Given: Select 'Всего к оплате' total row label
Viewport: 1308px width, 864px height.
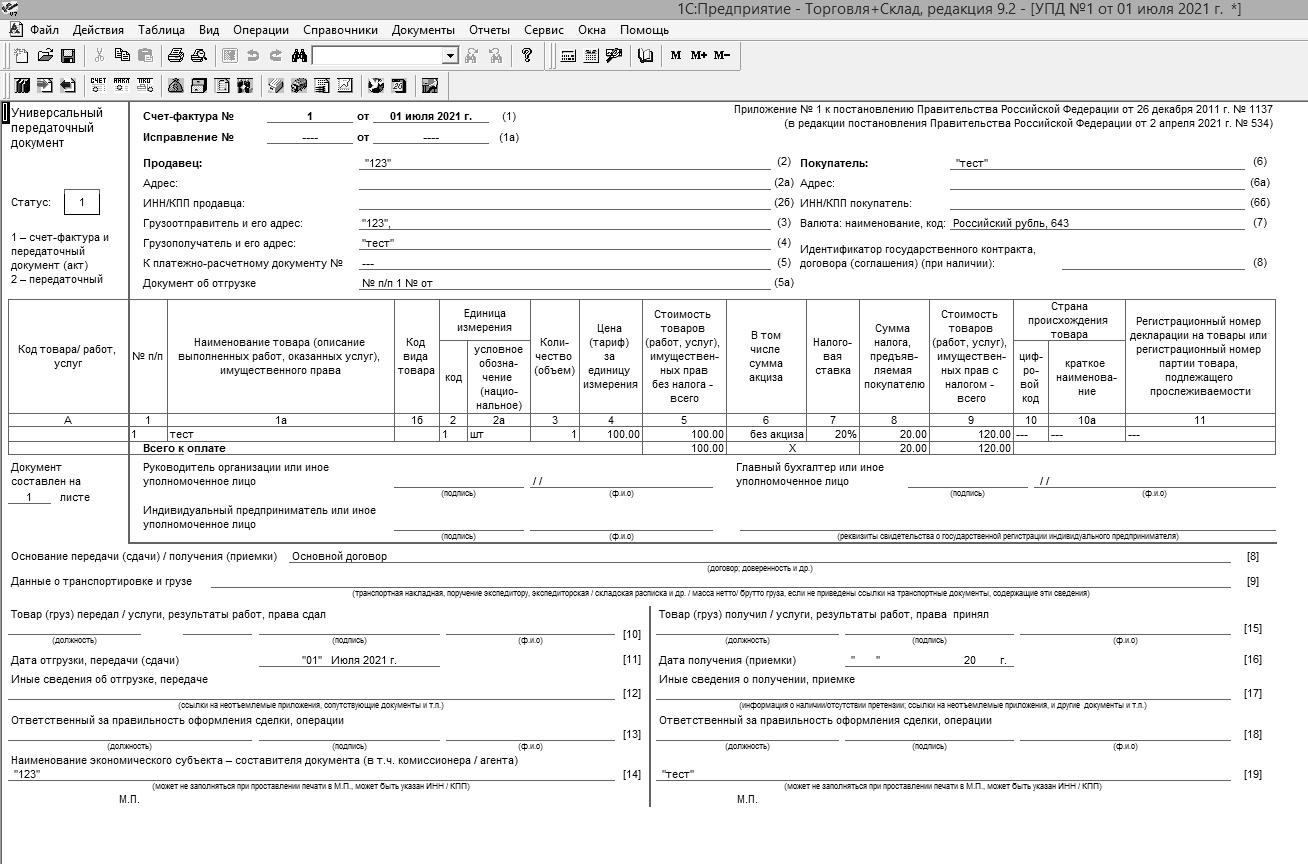Looking at the screenshot, I should pyautogui.click(x=184, y=449).
